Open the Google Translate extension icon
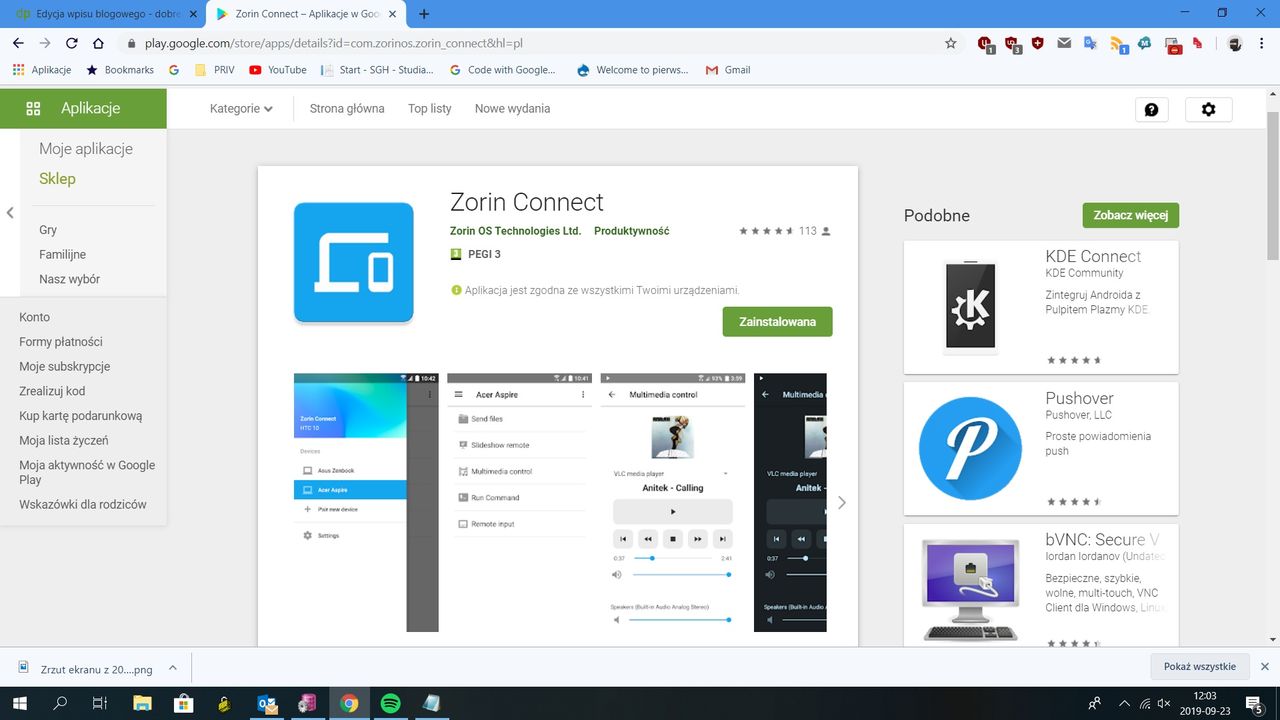The image size is (1280, 720). 1091,43
